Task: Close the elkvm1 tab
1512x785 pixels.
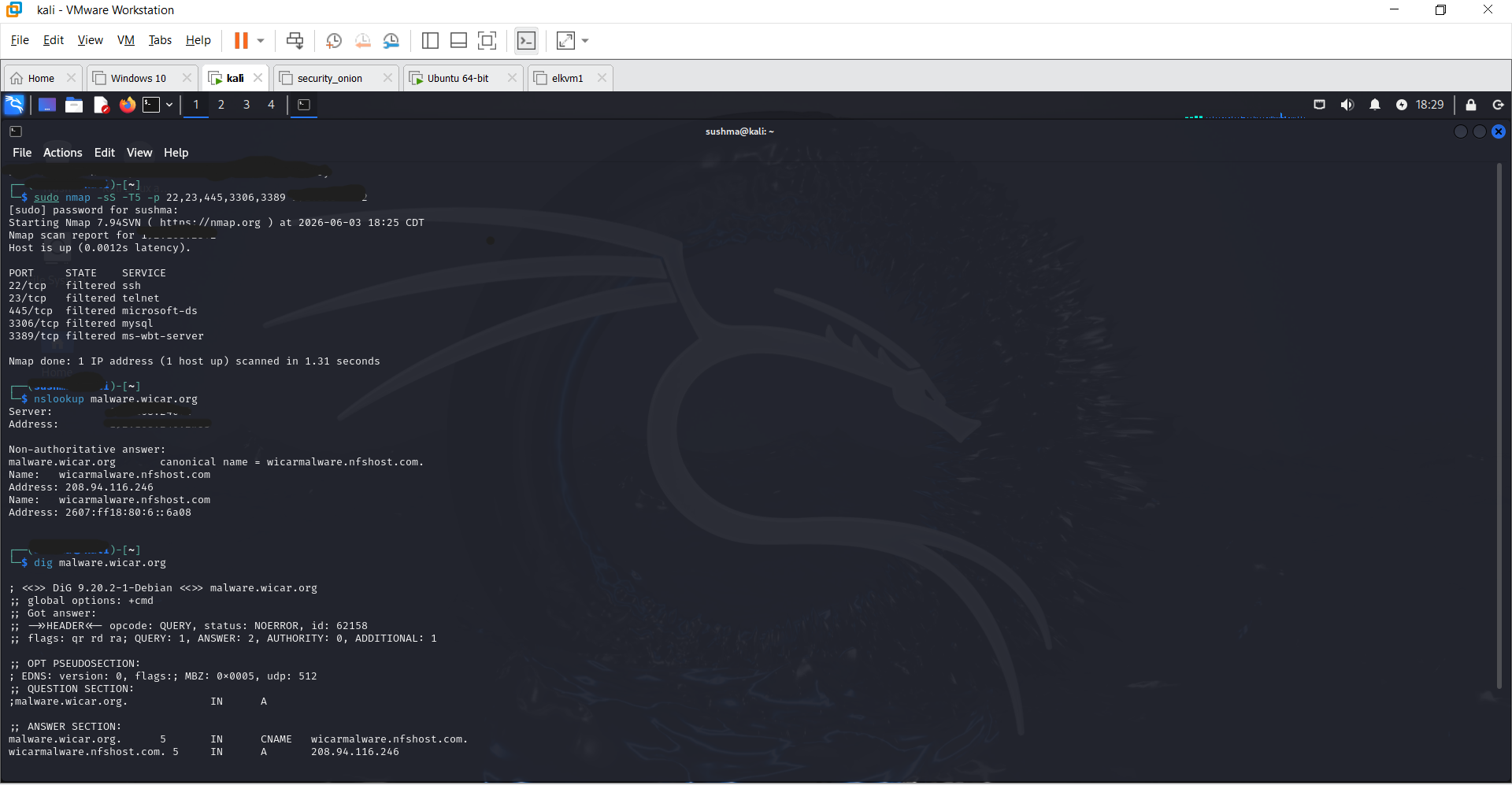Action: coord(602,78)
